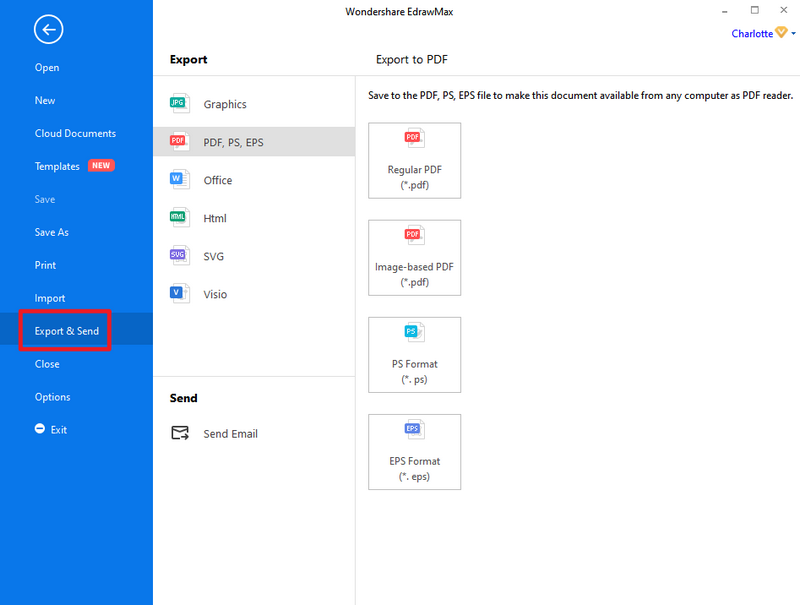Click the red PDF icon beside PDF, PS, EPS

[x=180, y=141]
